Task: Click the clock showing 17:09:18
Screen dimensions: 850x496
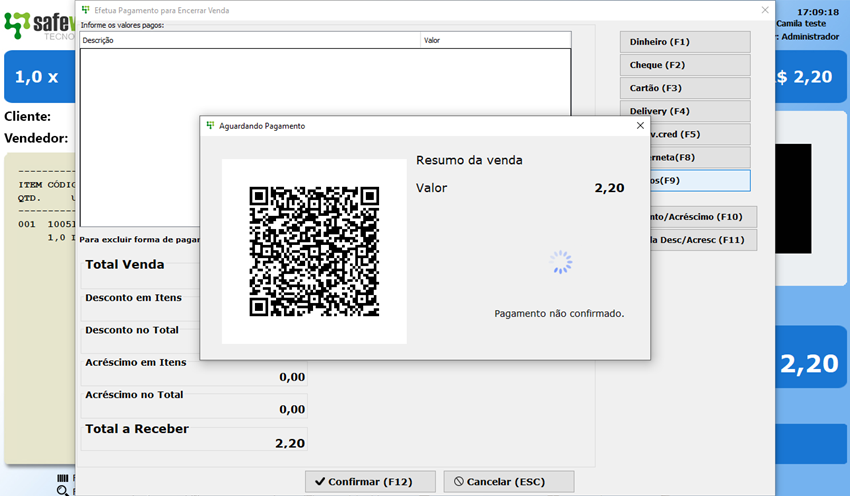Action: pyautogui.click(x=818, y=12)
